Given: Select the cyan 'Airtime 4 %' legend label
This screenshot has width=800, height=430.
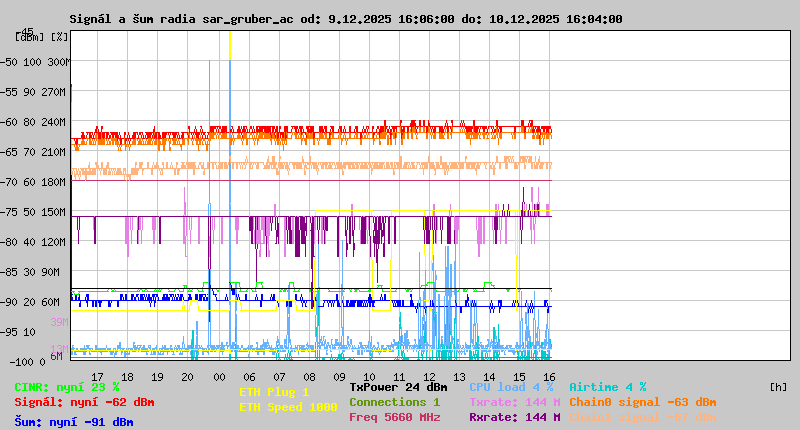Looking at the screenshot, I should pos(607,387).
